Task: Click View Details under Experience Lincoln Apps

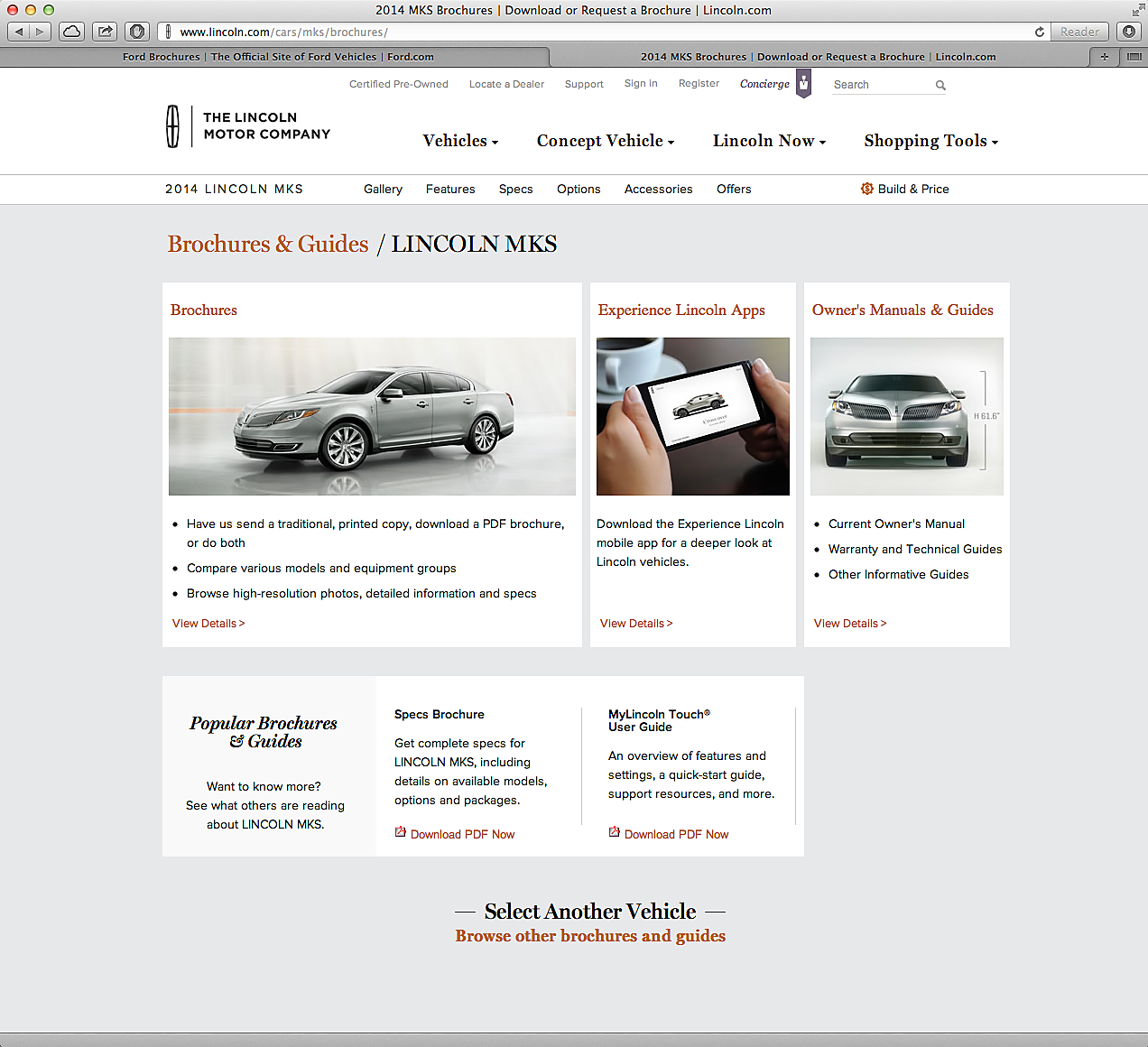Action: (x=636, y=624)
